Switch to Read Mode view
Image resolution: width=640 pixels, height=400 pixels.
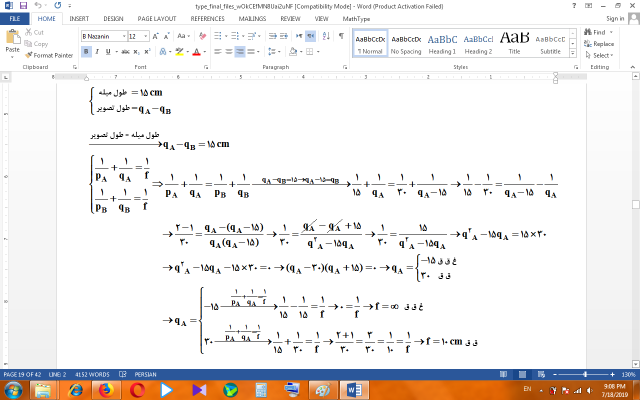(x=503, y=374)
